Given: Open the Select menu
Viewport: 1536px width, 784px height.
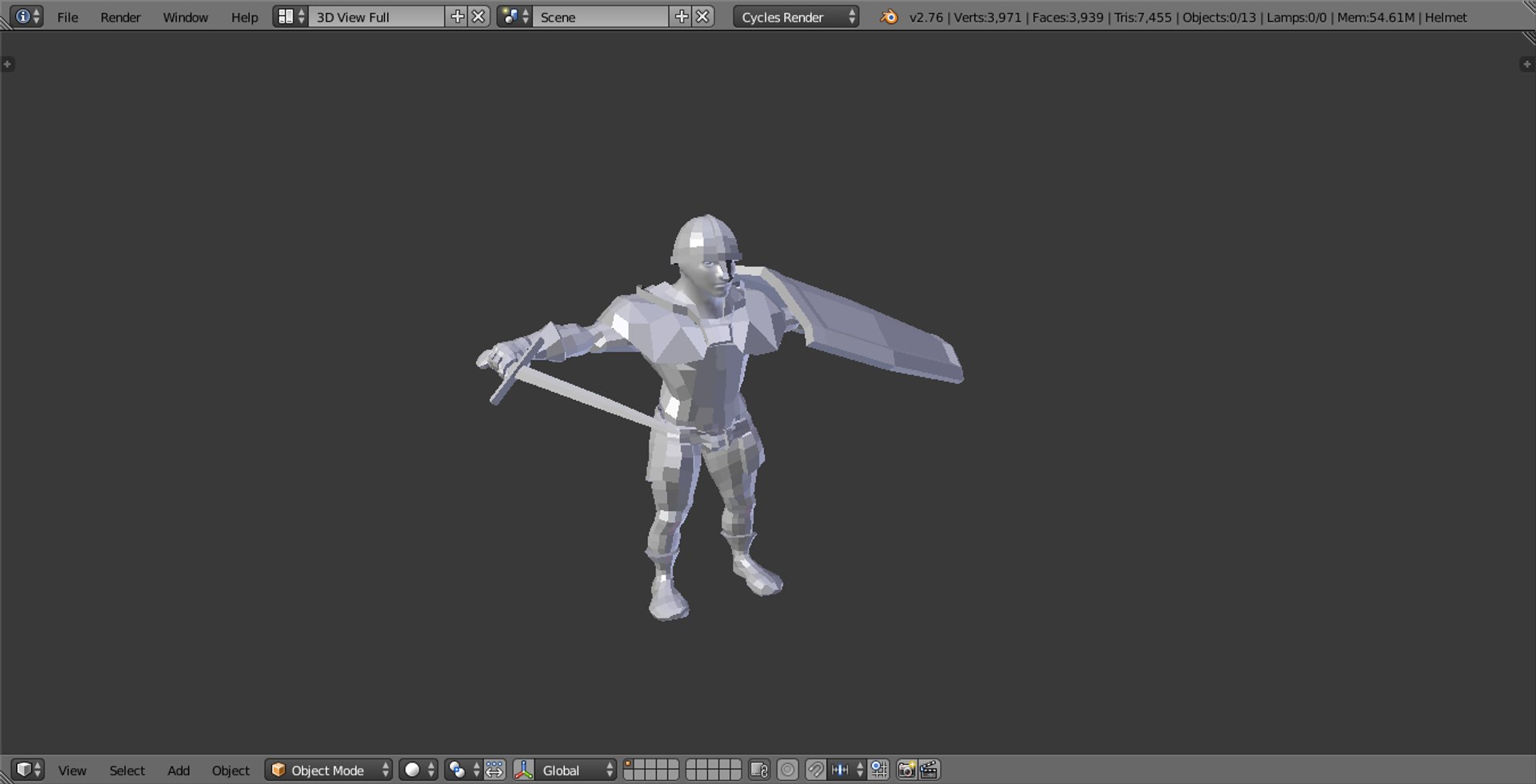Looking at the screenshot, I should click(127, 770).
